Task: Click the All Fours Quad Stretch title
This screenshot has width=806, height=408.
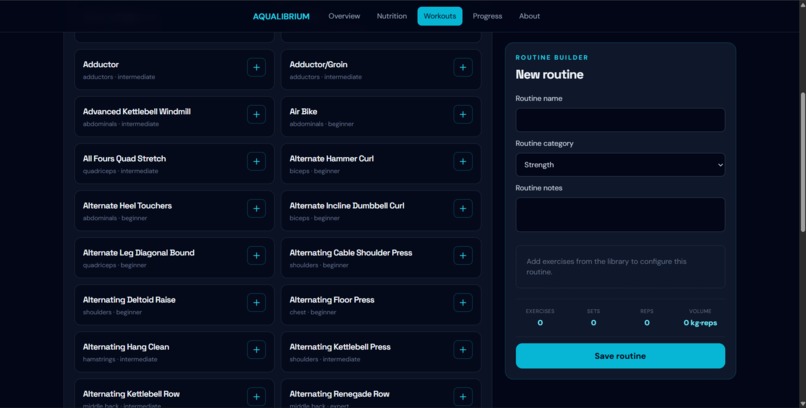Action: point(124,159)
